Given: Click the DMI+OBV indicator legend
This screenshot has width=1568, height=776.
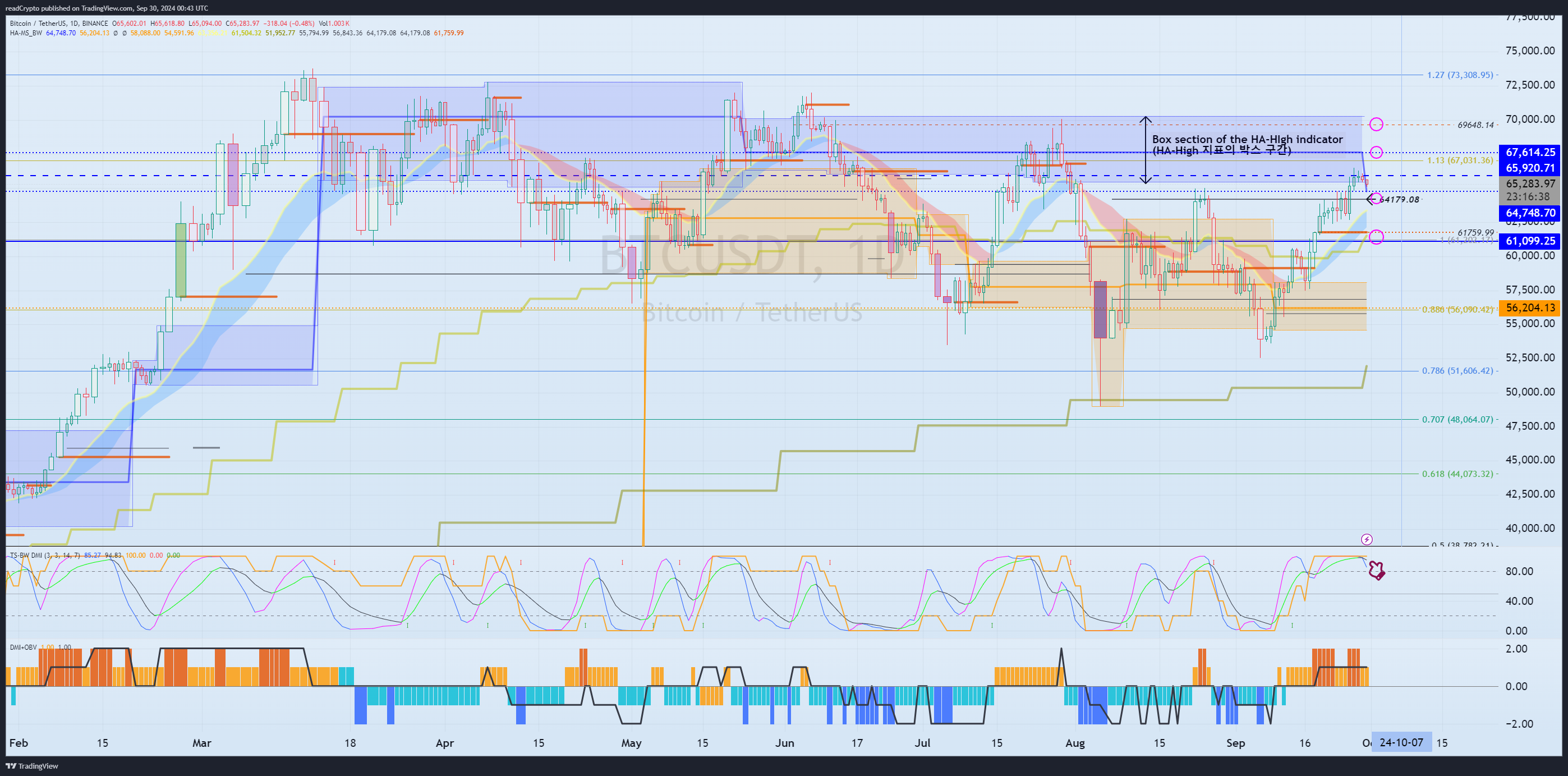Looking at the screenshot, I should [x=23, y=647].
